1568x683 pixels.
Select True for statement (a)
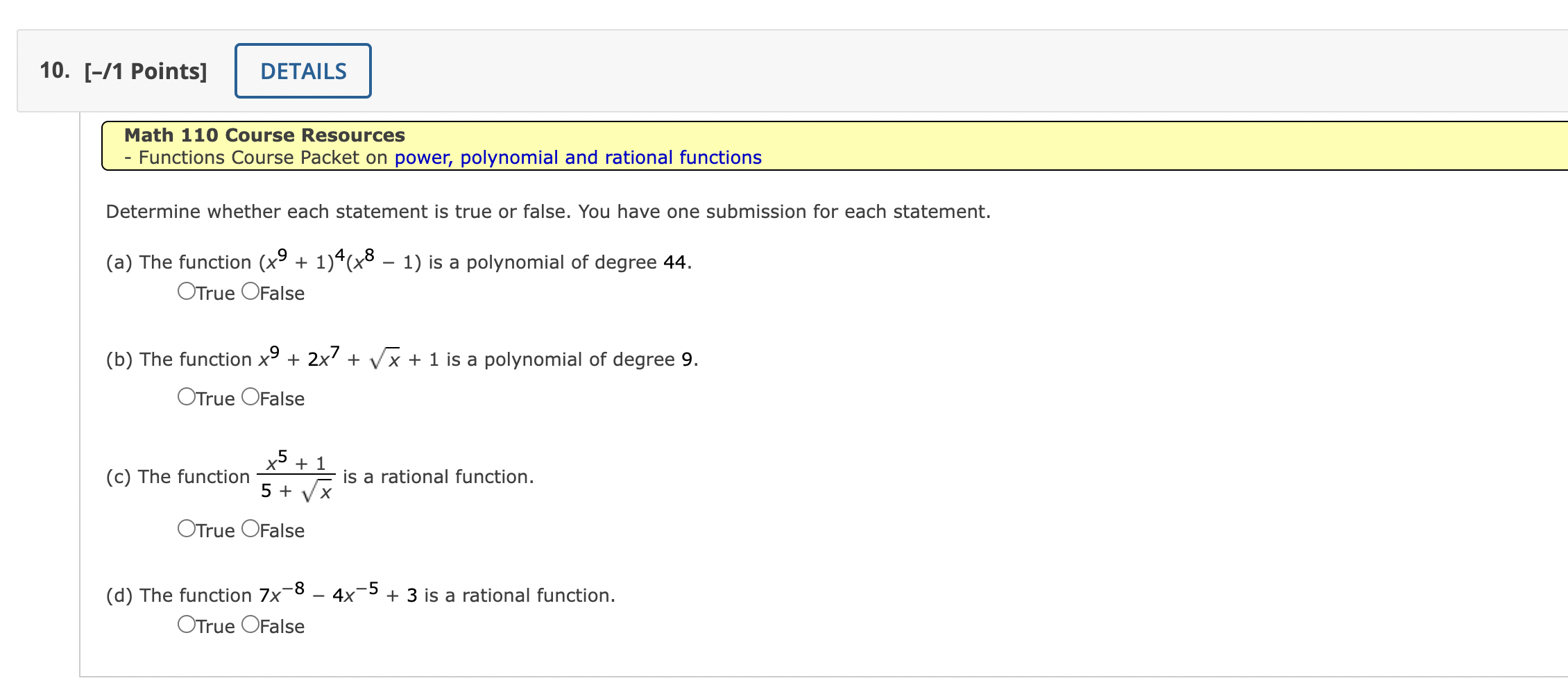click(x=186, y=292)
